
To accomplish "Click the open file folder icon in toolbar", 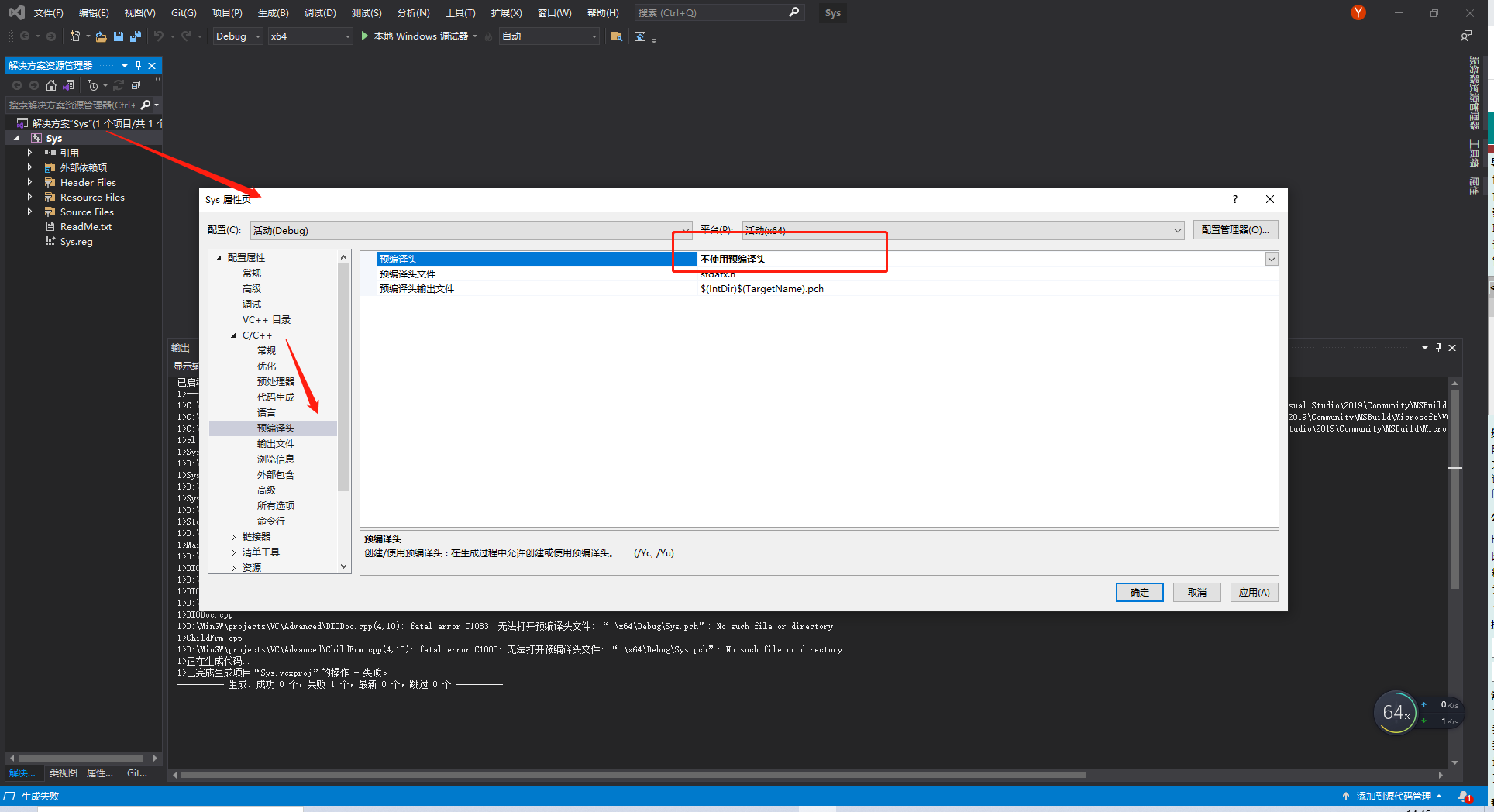I will coord(101,36).
